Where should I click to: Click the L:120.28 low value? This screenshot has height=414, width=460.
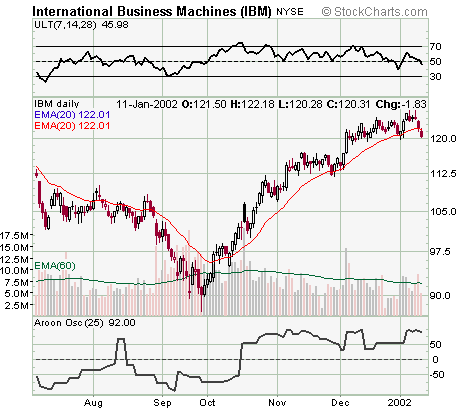point(300,104)
